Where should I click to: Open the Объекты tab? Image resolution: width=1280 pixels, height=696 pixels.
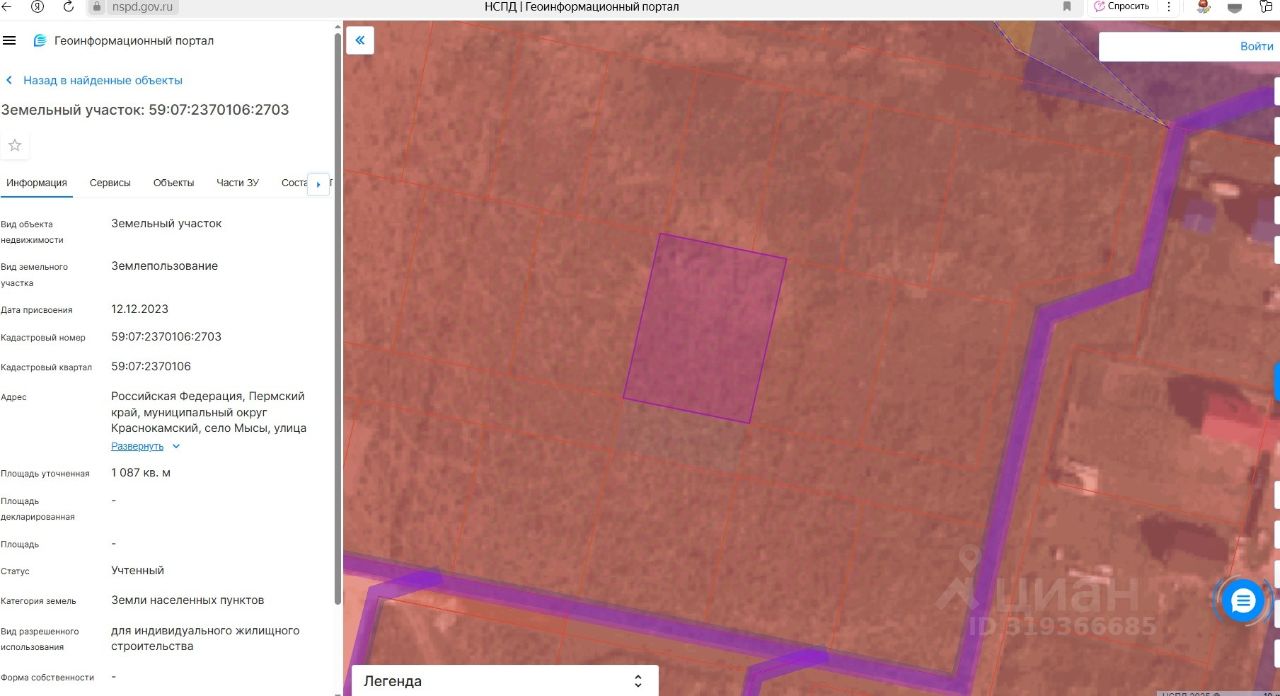(174, 183)
